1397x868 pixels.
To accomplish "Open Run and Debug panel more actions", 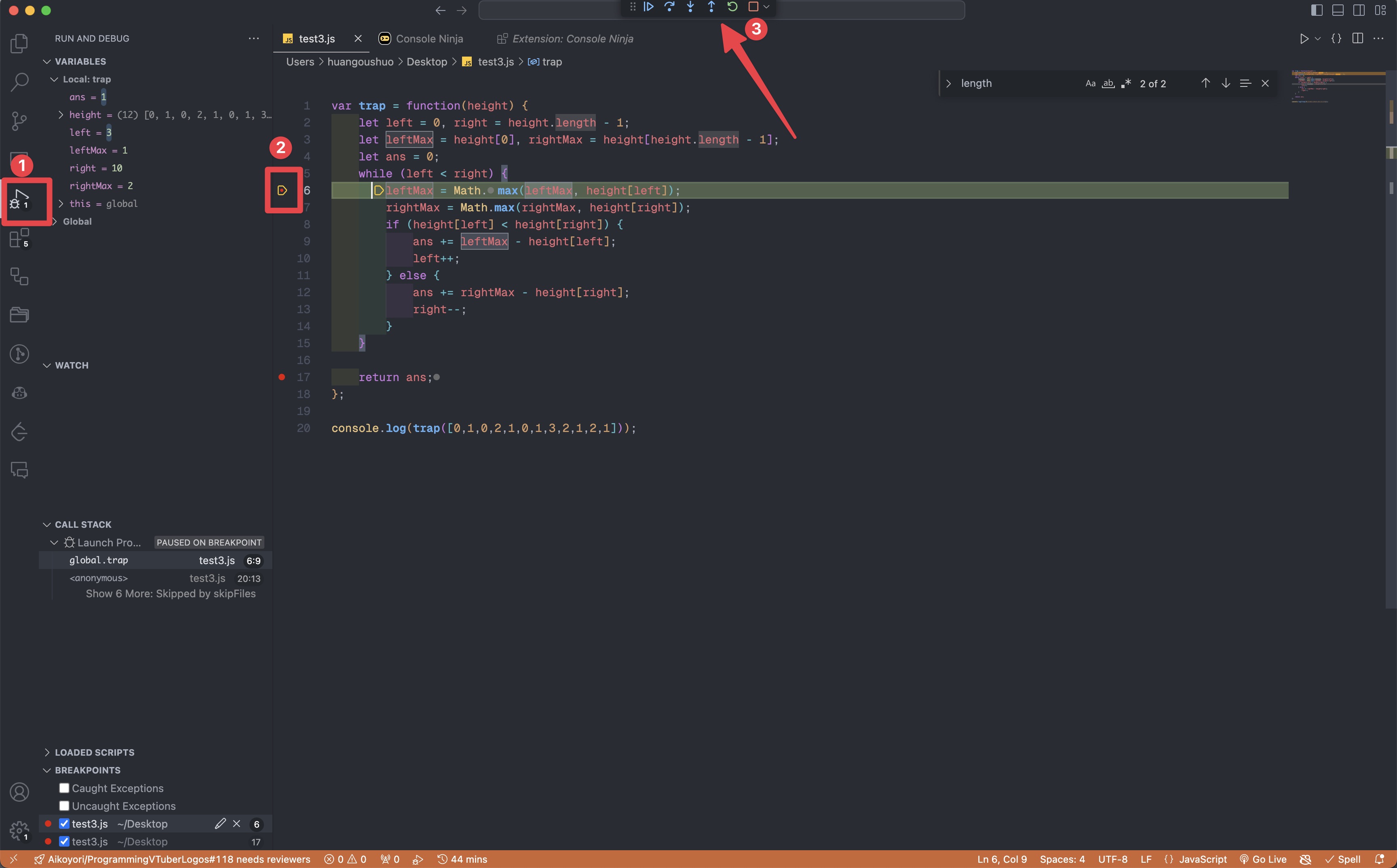I will [254, 38].
